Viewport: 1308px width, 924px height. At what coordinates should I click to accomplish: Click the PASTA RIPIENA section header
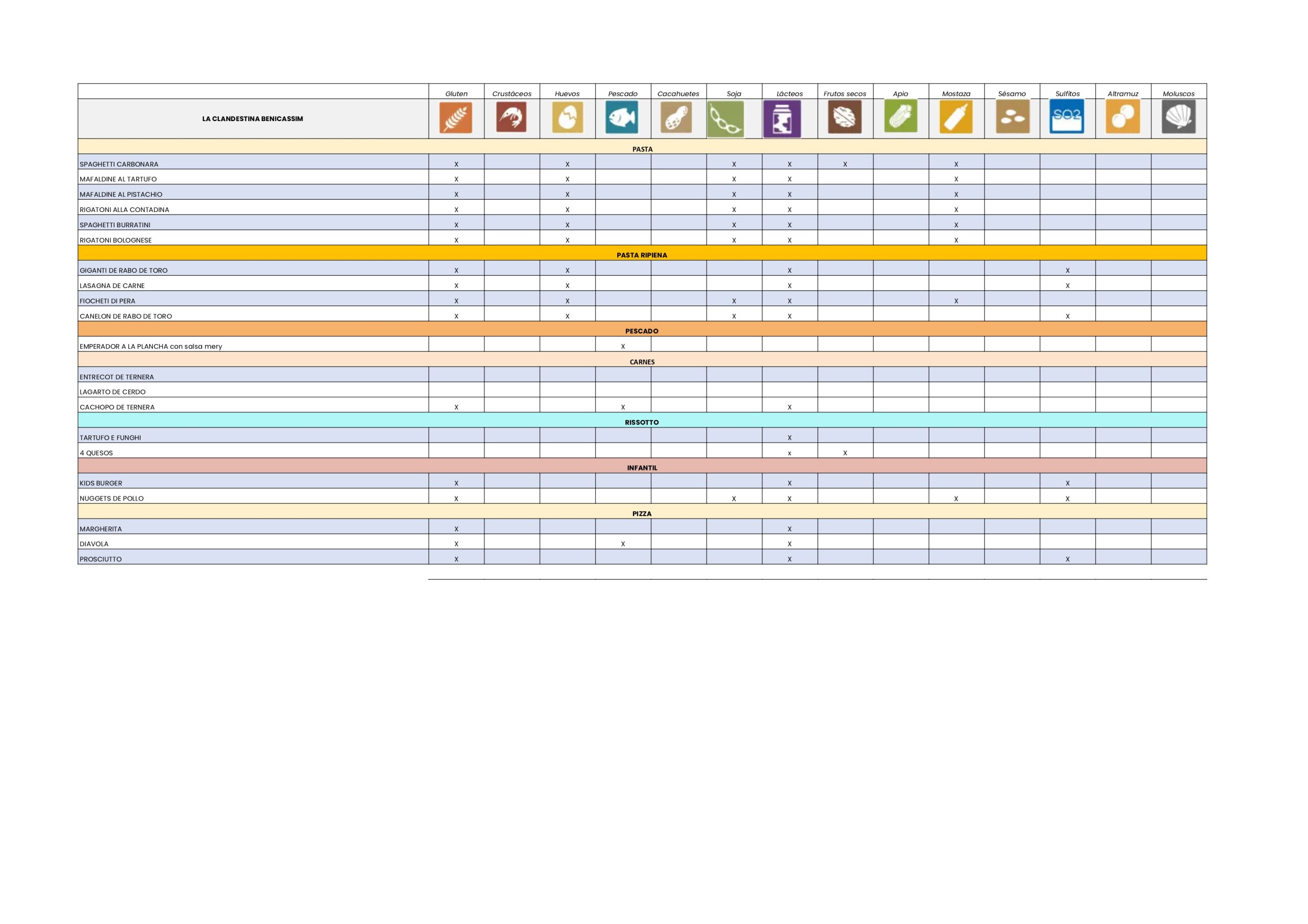pos(641,255)
